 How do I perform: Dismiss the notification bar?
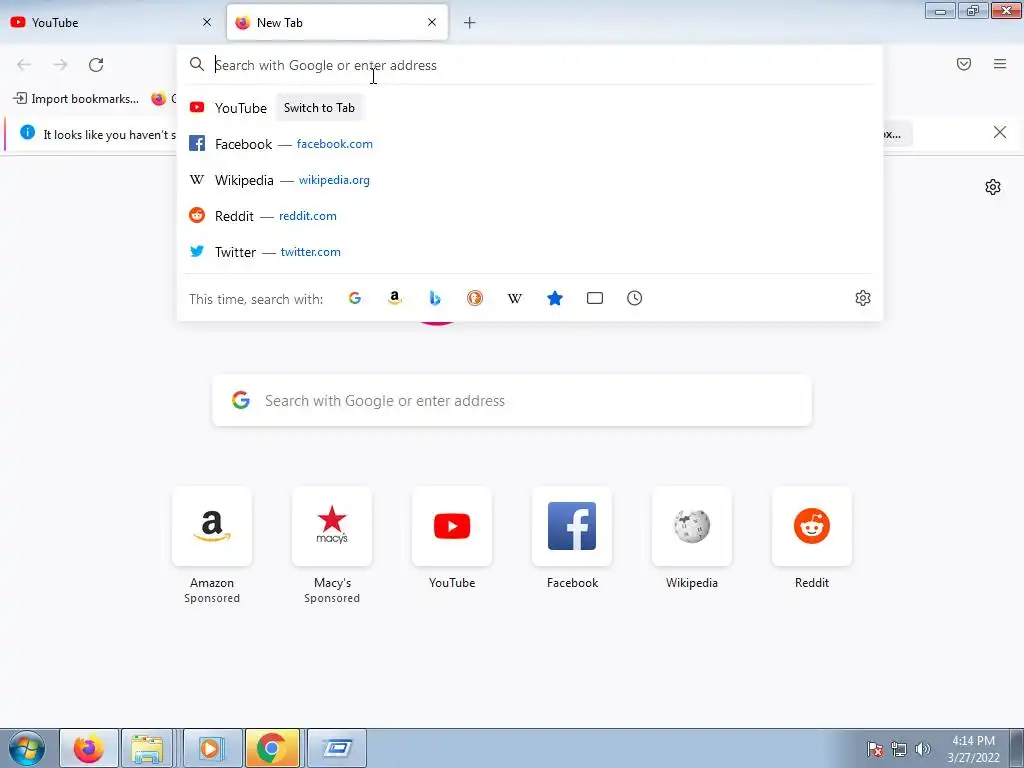coord(999,133)
